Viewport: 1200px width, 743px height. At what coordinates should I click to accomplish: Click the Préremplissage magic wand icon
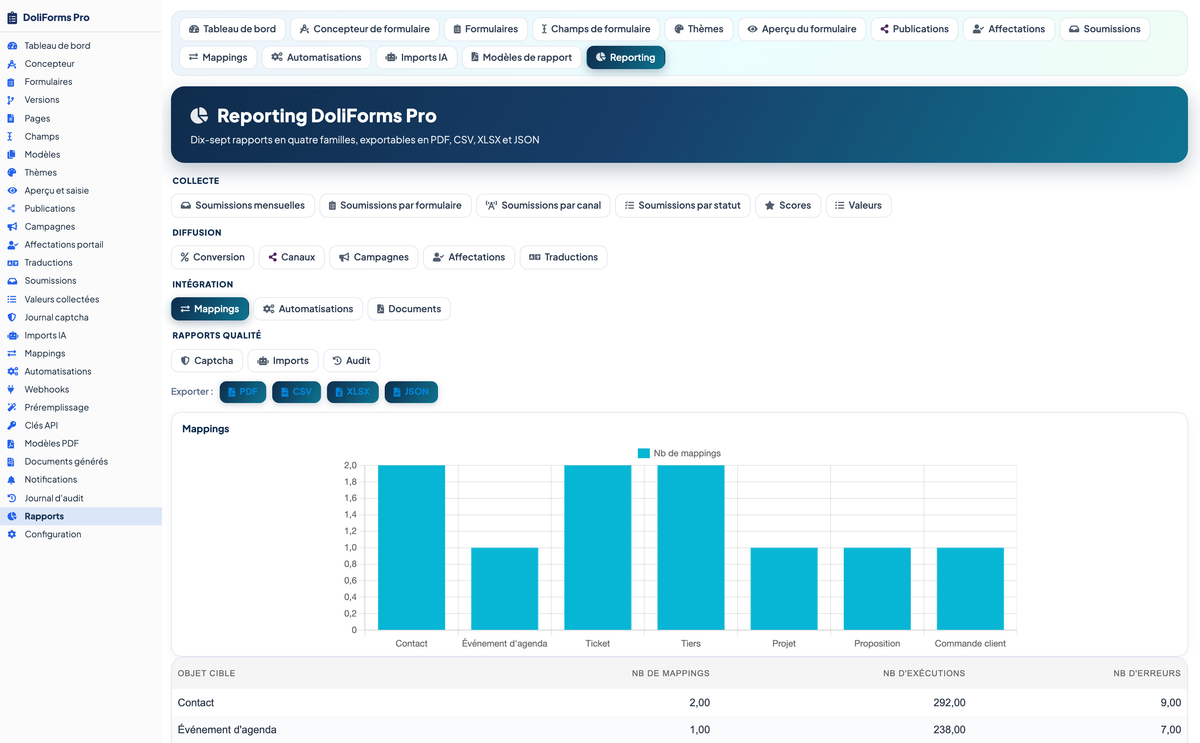[12, 407]
